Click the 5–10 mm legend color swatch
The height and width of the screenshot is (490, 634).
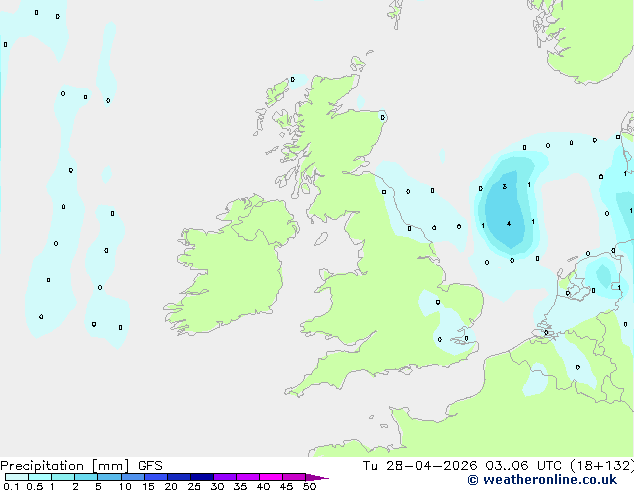tap(109, 477)
